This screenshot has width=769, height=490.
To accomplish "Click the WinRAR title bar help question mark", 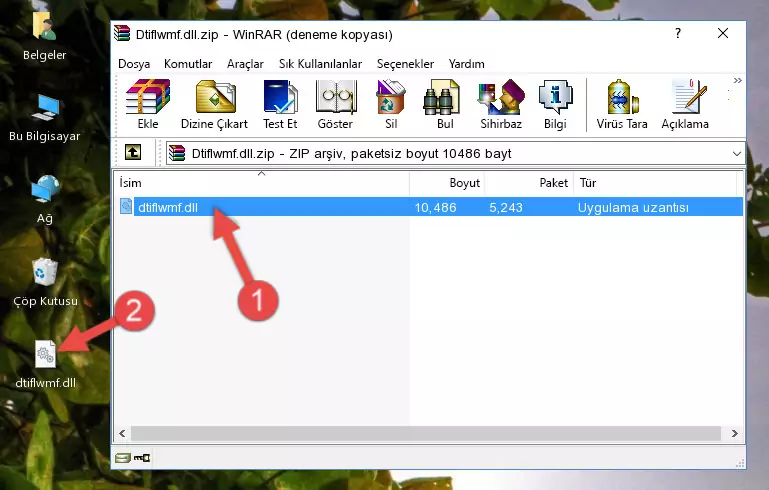I will coord(678,33).
